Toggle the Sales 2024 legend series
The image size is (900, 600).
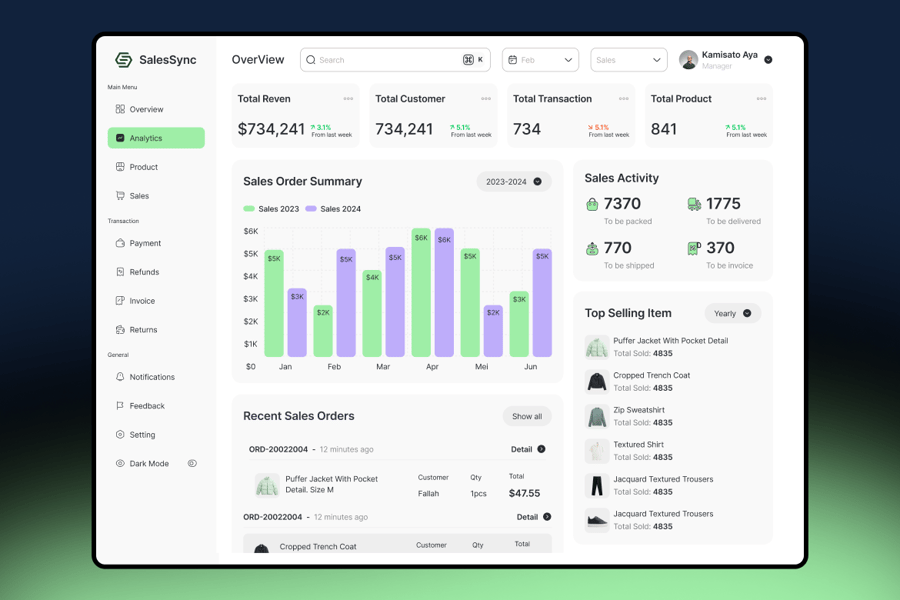pyautogui.click(x=333, y=209)
